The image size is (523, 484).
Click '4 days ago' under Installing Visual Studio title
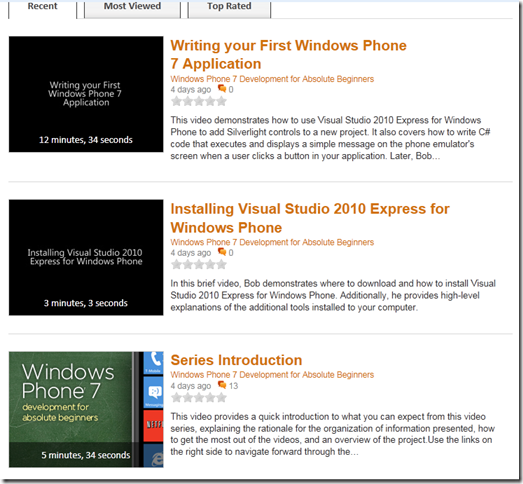pos(191,253)
